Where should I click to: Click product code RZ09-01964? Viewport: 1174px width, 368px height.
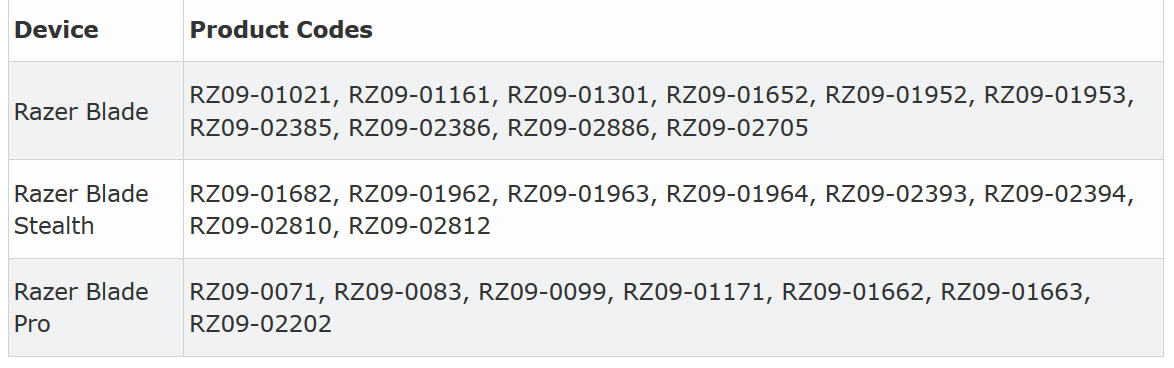pos(737,194)
